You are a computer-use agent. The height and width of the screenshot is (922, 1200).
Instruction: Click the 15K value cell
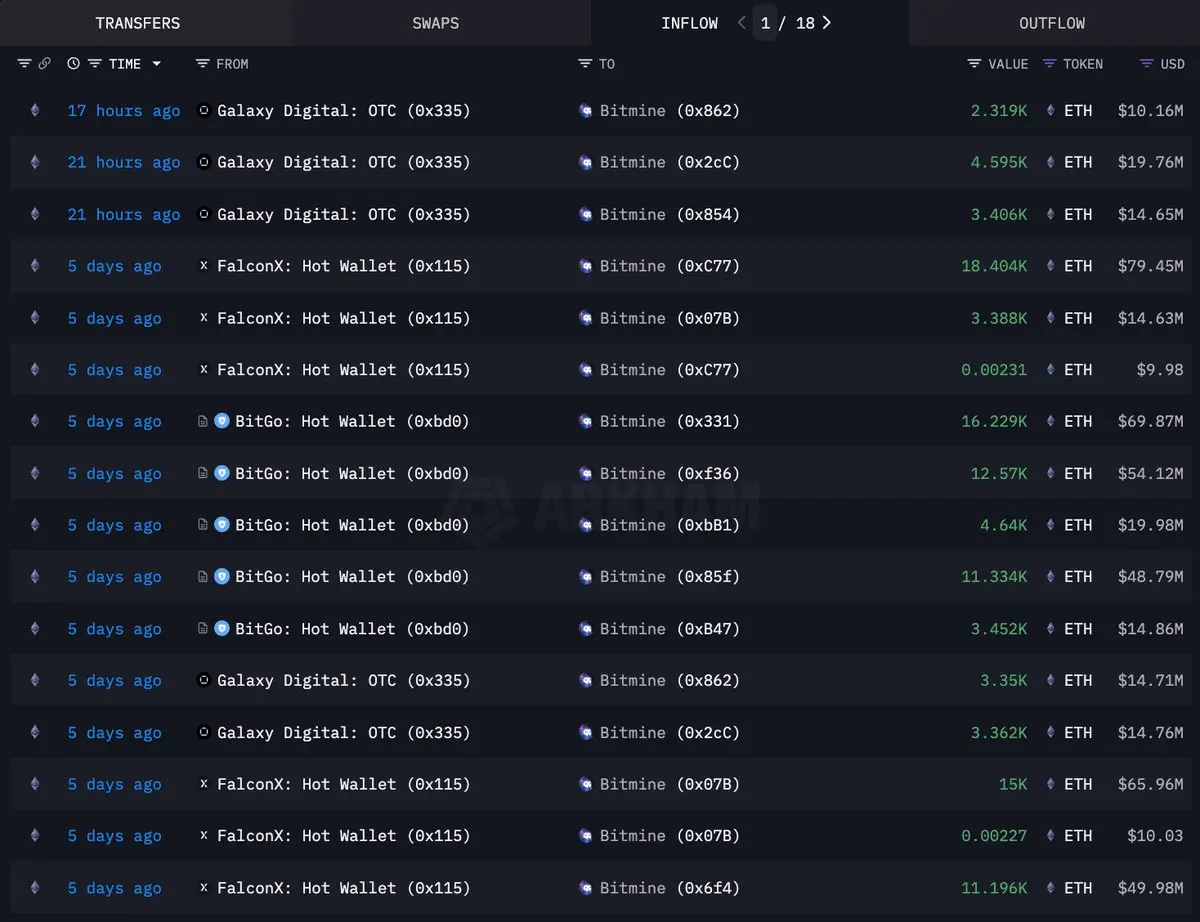pyautogui.click(x=1013, y=784)
